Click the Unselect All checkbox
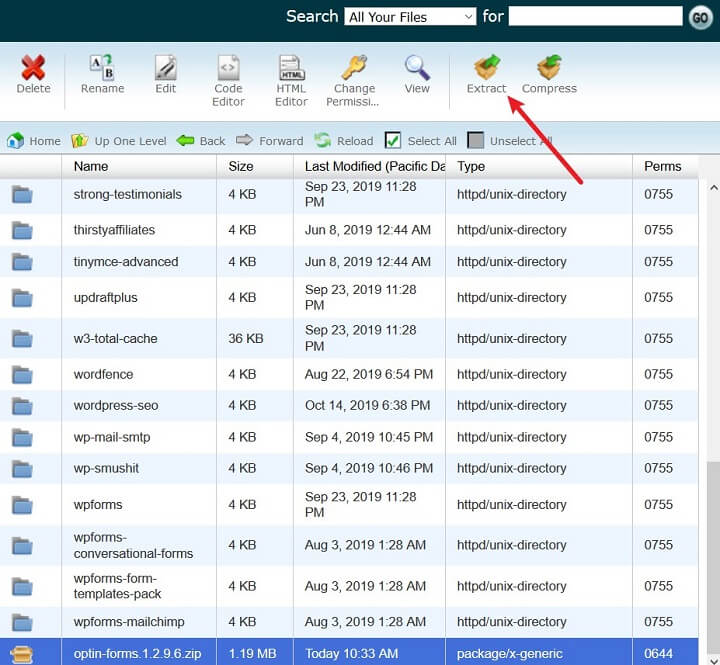Screen dimensions: 720x665 (475, 140)
